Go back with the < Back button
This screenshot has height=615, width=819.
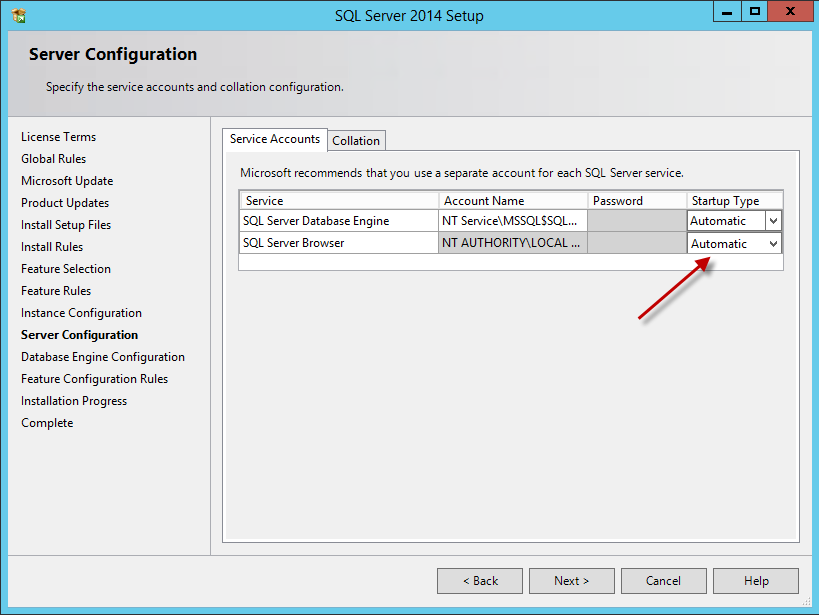point(479,581)
